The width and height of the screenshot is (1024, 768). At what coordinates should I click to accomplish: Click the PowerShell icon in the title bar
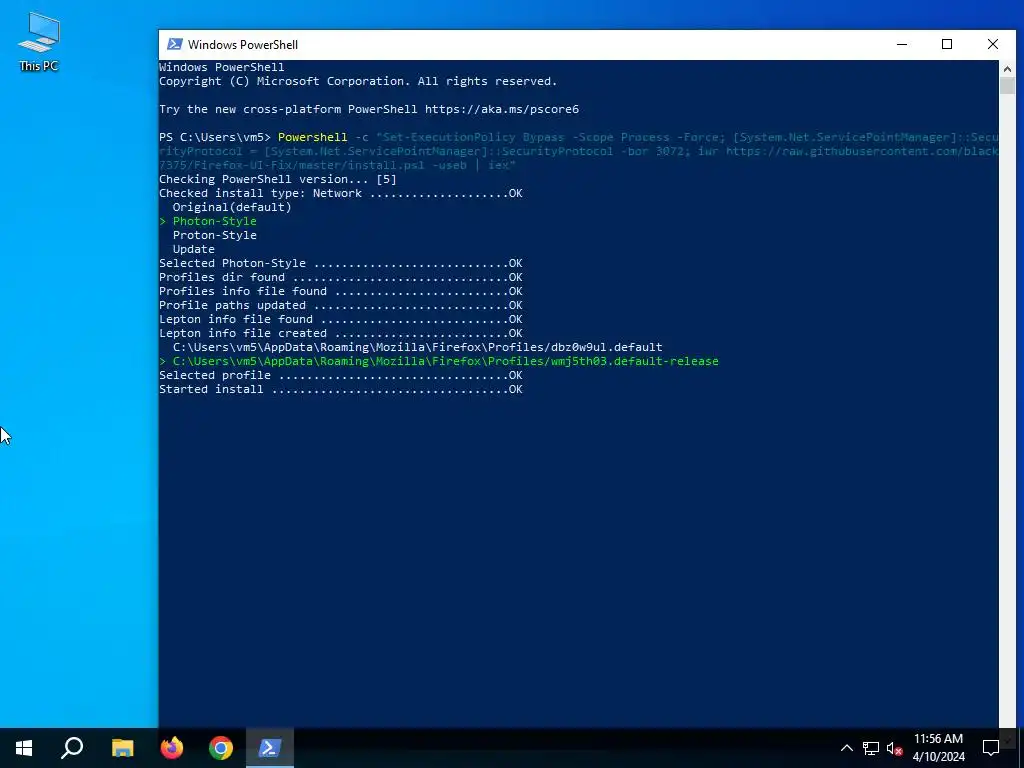pyautogui.click(x=174, y=44)
